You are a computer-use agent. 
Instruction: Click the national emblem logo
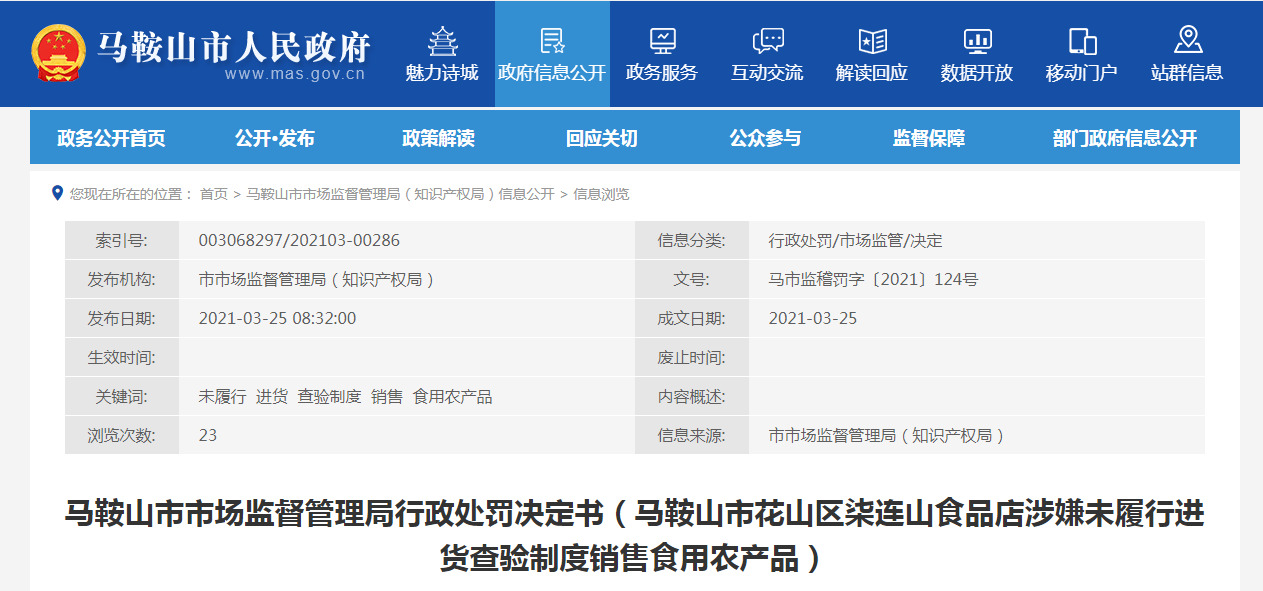pos(59,53)
